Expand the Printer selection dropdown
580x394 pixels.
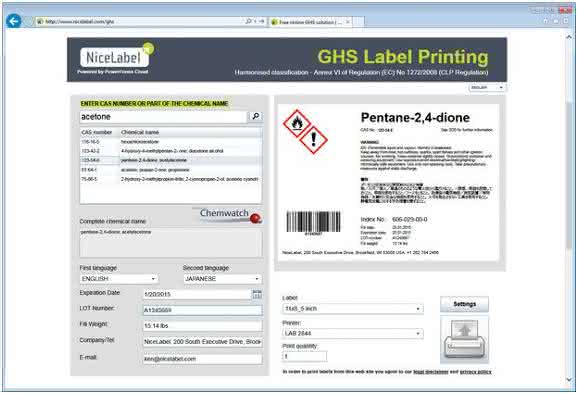353,333
